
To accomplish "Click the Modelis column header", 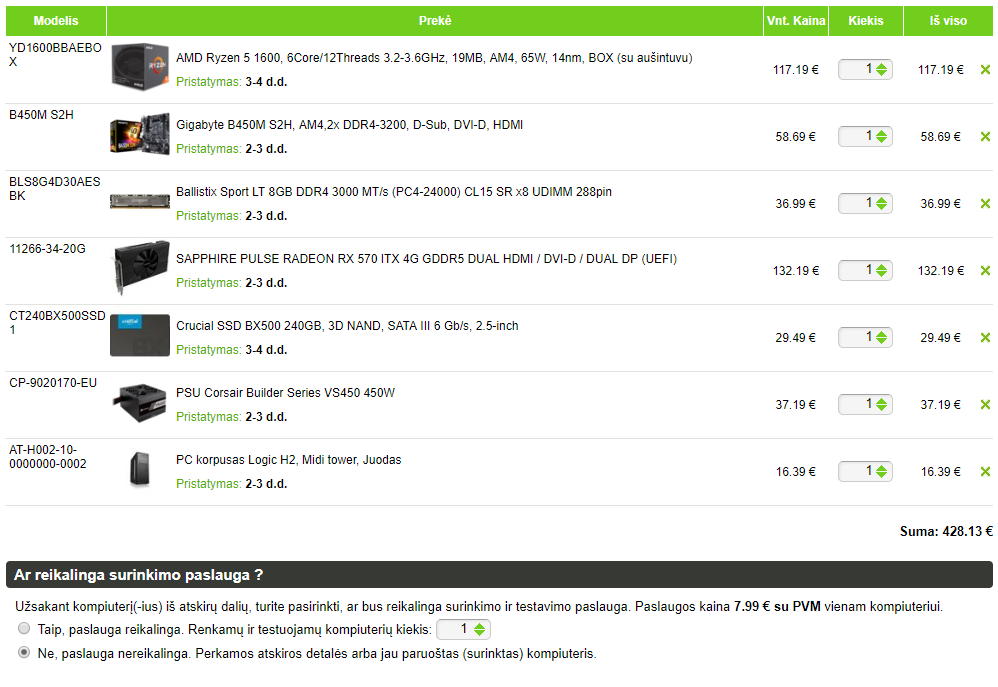I will tap(56, 21).
